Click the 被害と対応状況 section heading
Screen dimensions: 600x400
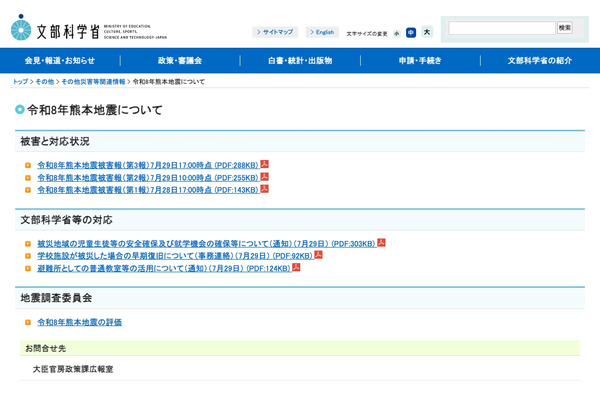[55, 141]
